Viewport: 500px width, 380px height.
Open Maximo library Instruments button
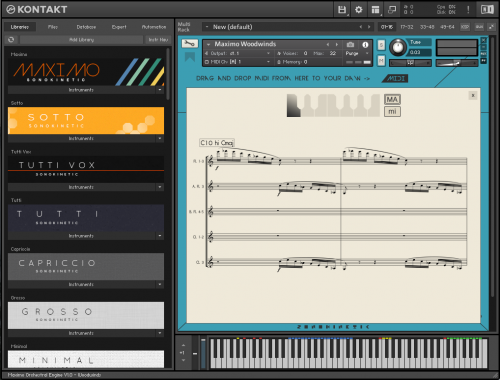(82, 90)
